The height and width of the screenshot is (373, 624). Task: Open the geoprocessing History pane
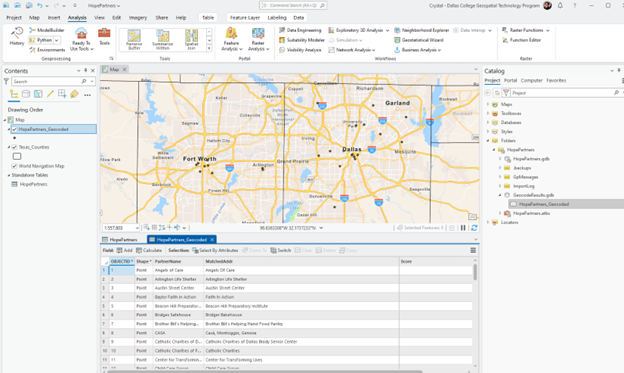coord(17,36)
